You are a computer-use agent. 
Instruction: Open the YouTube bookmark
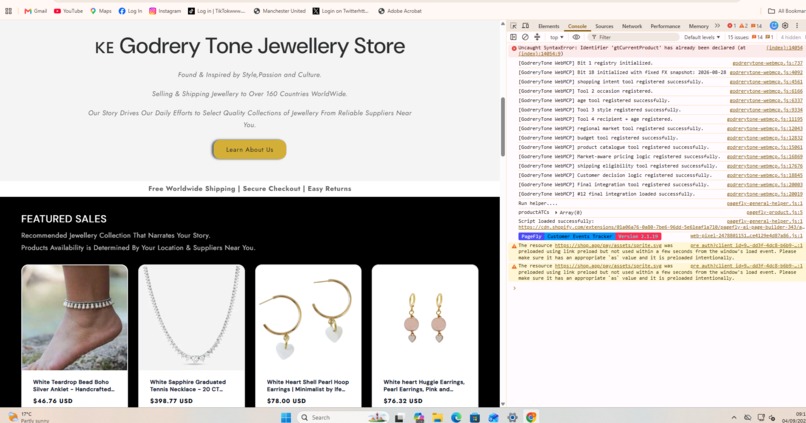(68, 11)
